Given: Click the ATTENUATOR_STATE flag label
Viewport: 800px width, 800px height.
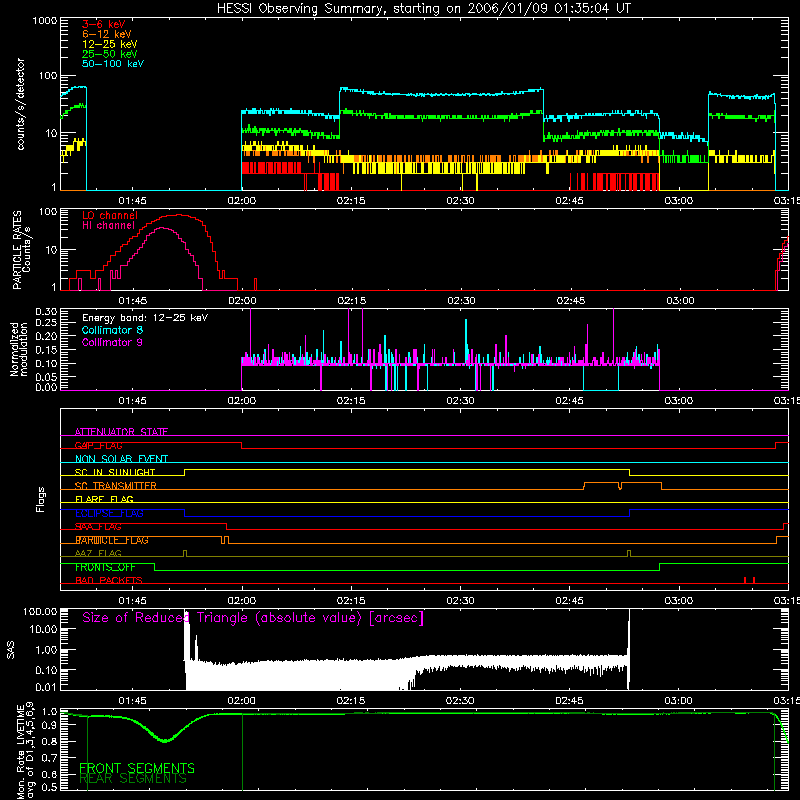Looking at the screenshot, I should click(x=121, y=432).
